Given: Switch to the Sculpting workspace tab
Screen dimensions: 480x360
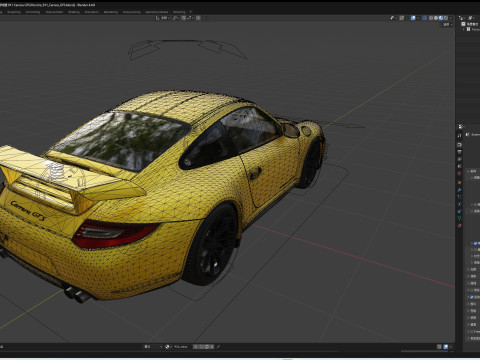Looking at the screenshot, I should coord(14,12).
